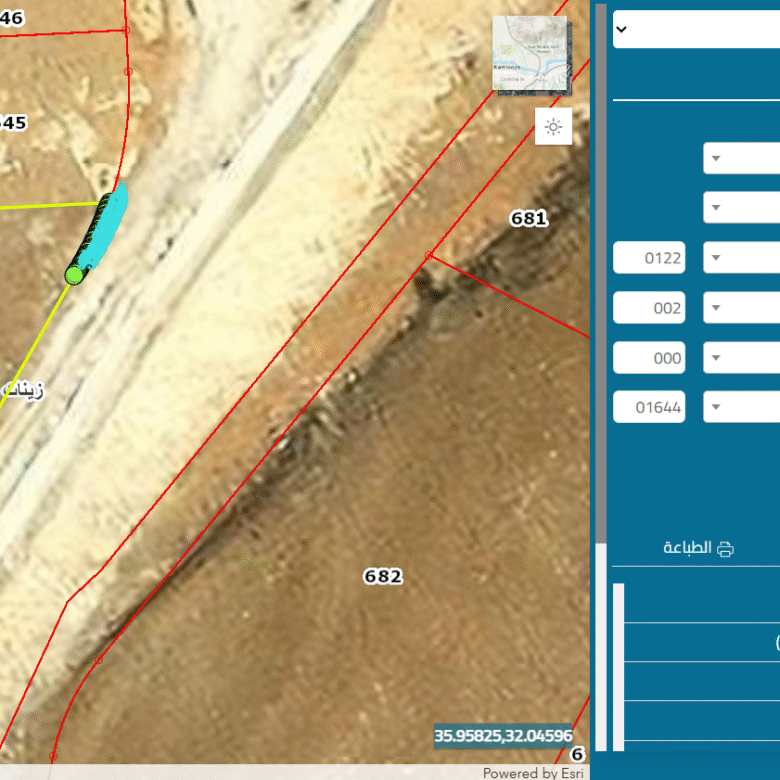Open the dropdown next to 002 field

(x=716, y=308)
